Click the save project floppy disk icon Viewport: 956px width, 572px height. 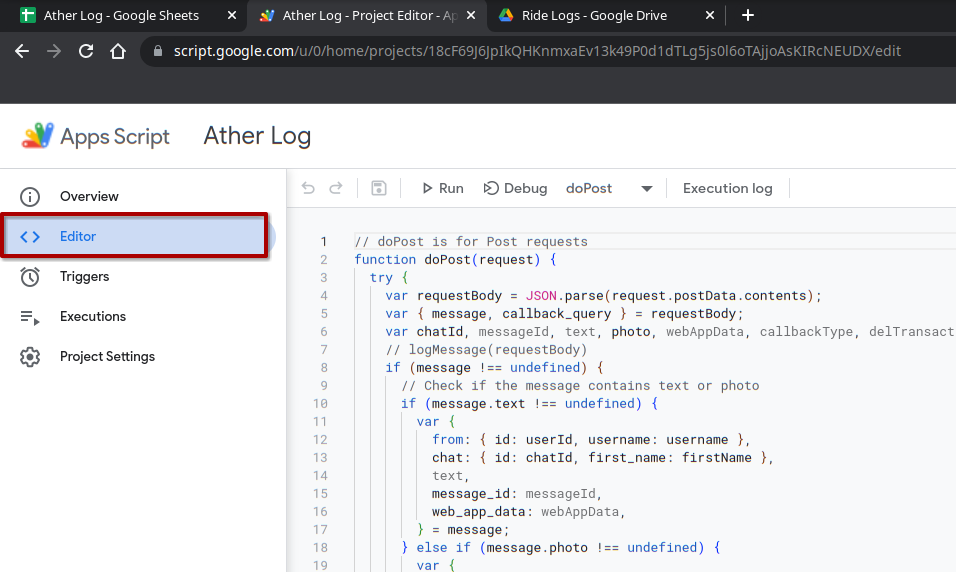coord(379,188)
